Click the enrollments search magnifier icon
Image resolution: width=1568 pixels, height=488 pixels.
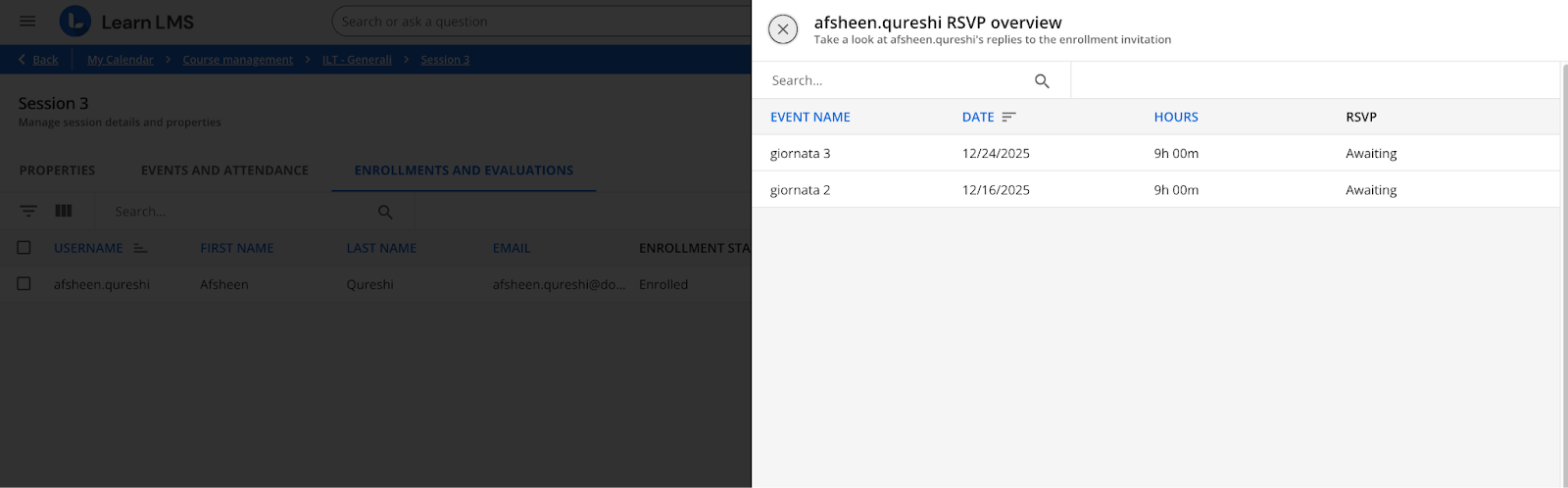pyautogui.click(x=385, y=212)
